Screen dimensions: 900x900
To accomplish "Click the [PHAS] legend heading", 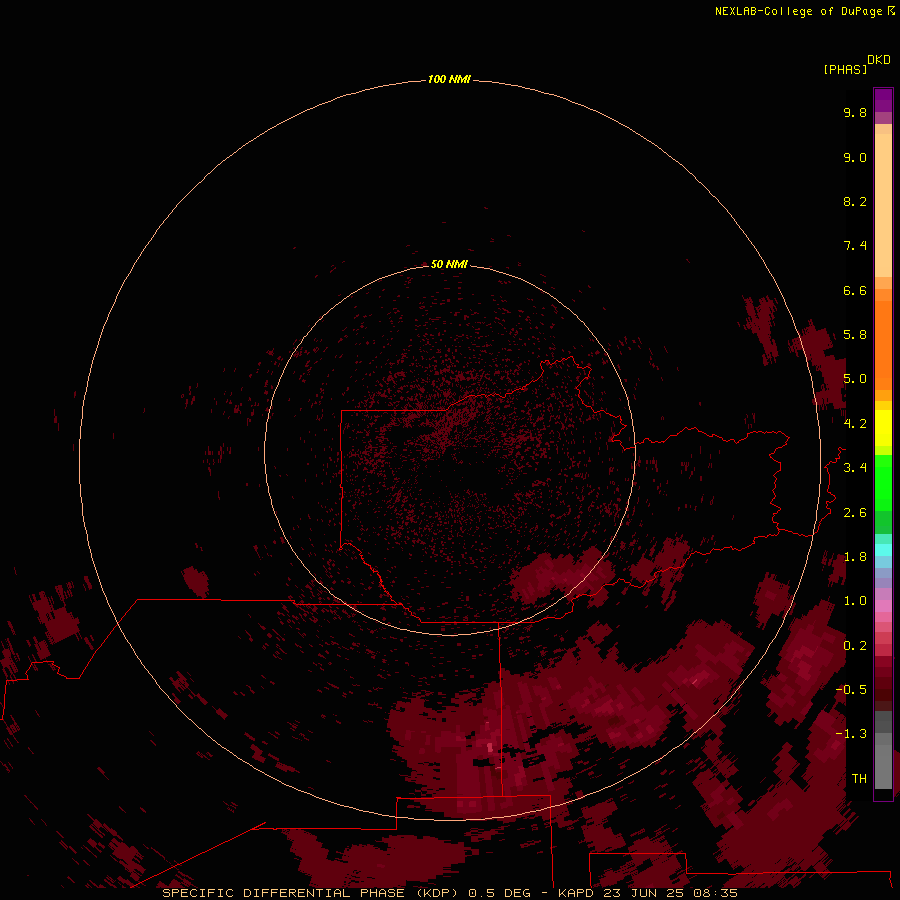I will 845,69.
